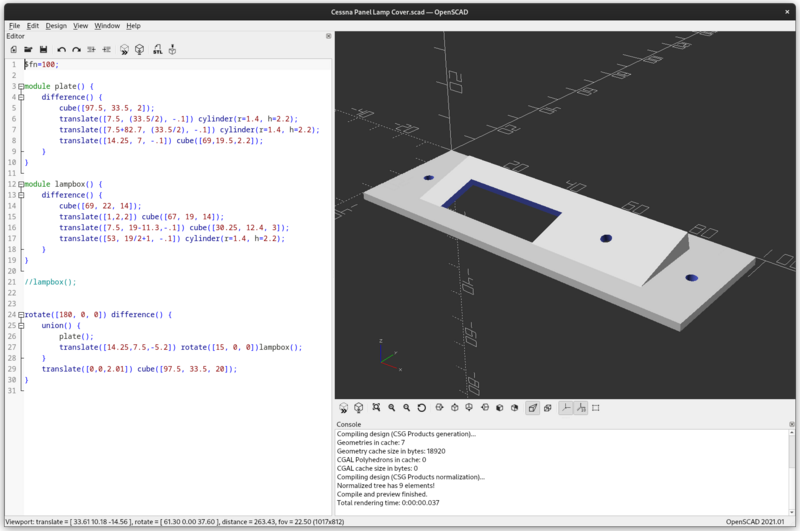Save the file with the floppy disk icon
800x531 pixels.
43,49
